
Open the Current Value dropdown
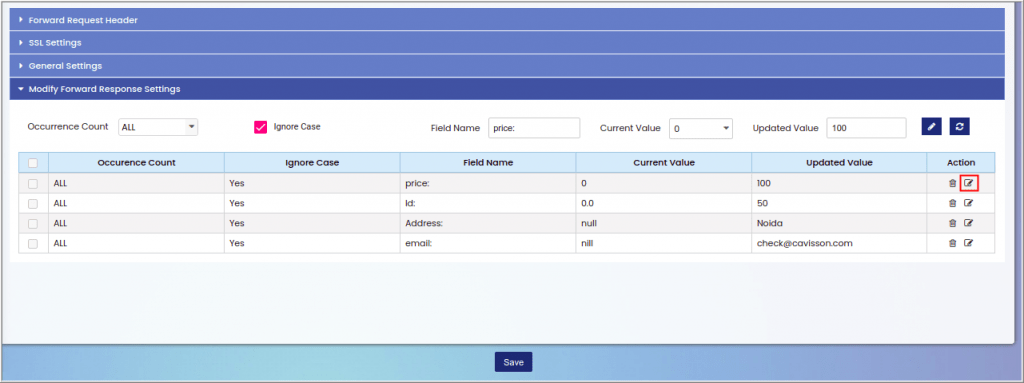point(701,128)
